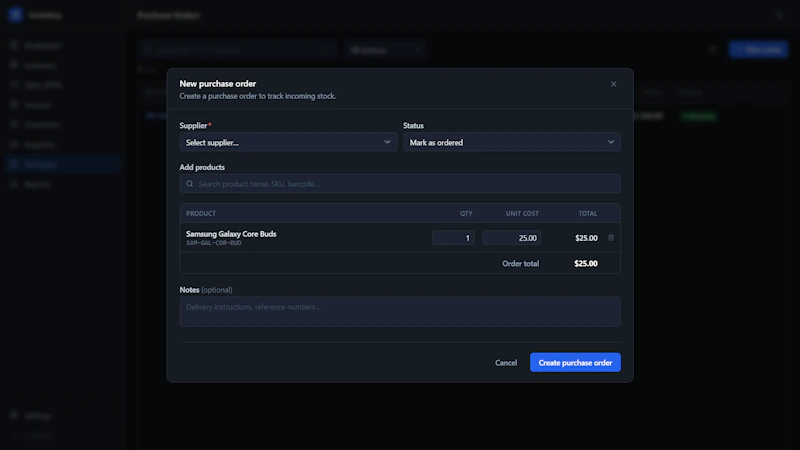
Task: Click the Notes text area
Action: pos(400,311)
